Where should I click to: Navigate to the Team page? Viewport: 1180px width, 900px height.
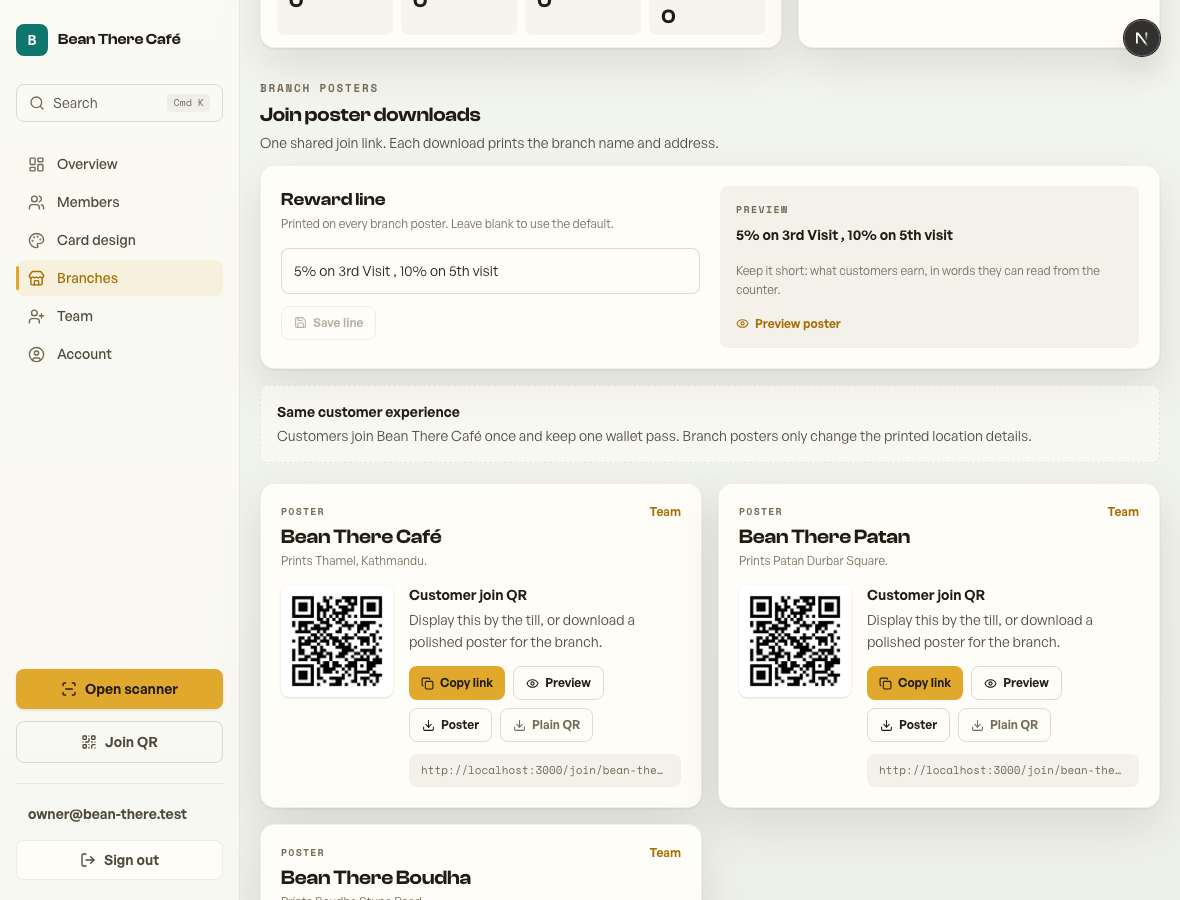119,316
